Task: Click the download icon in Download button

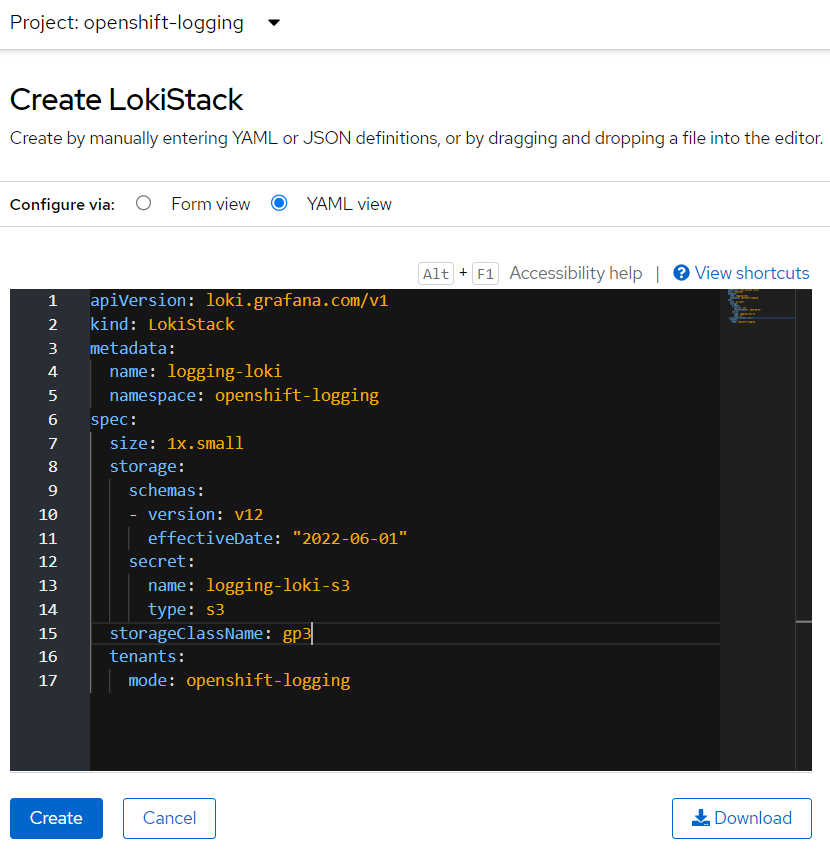Action: (701, 818)
